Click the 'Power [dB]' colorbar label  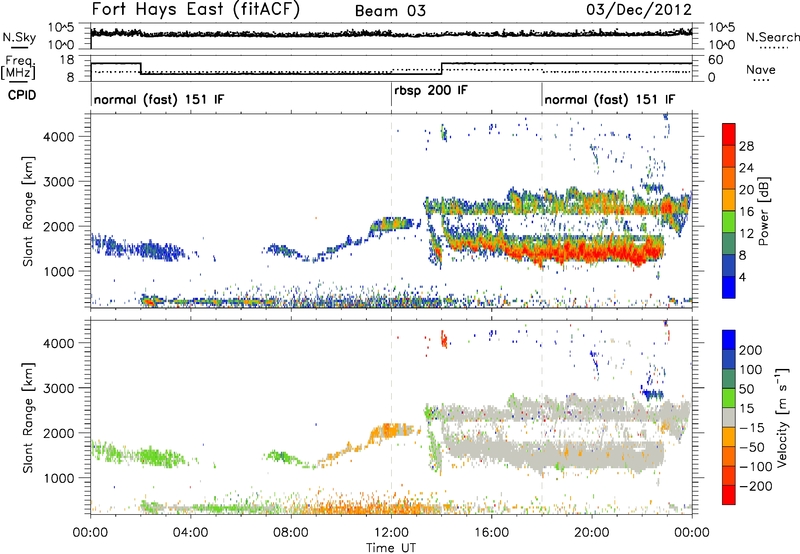click(764, 211)
